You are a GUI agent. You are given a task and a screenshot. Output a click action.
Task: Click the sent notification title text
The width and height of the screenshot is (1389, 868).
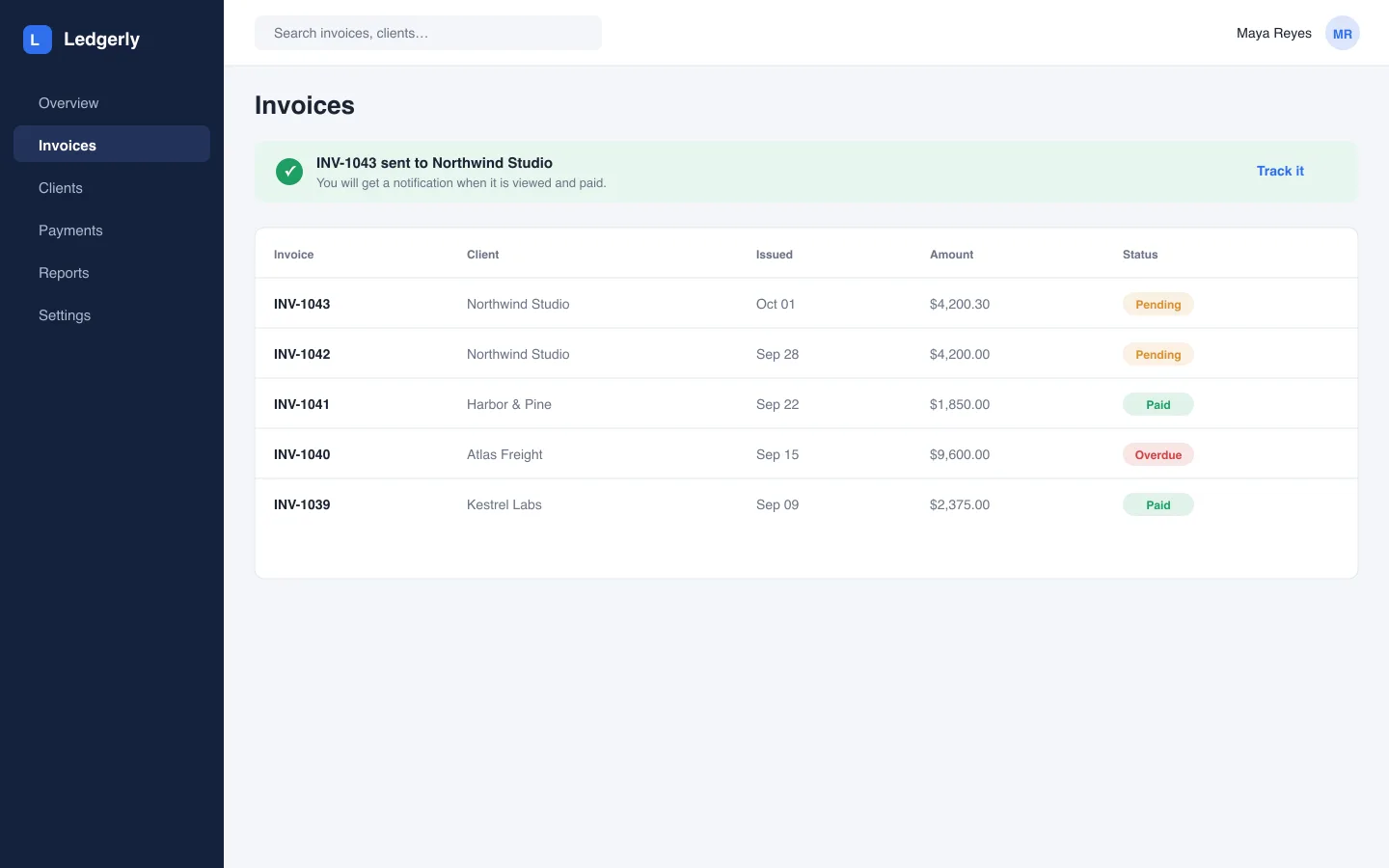(434, 163)
